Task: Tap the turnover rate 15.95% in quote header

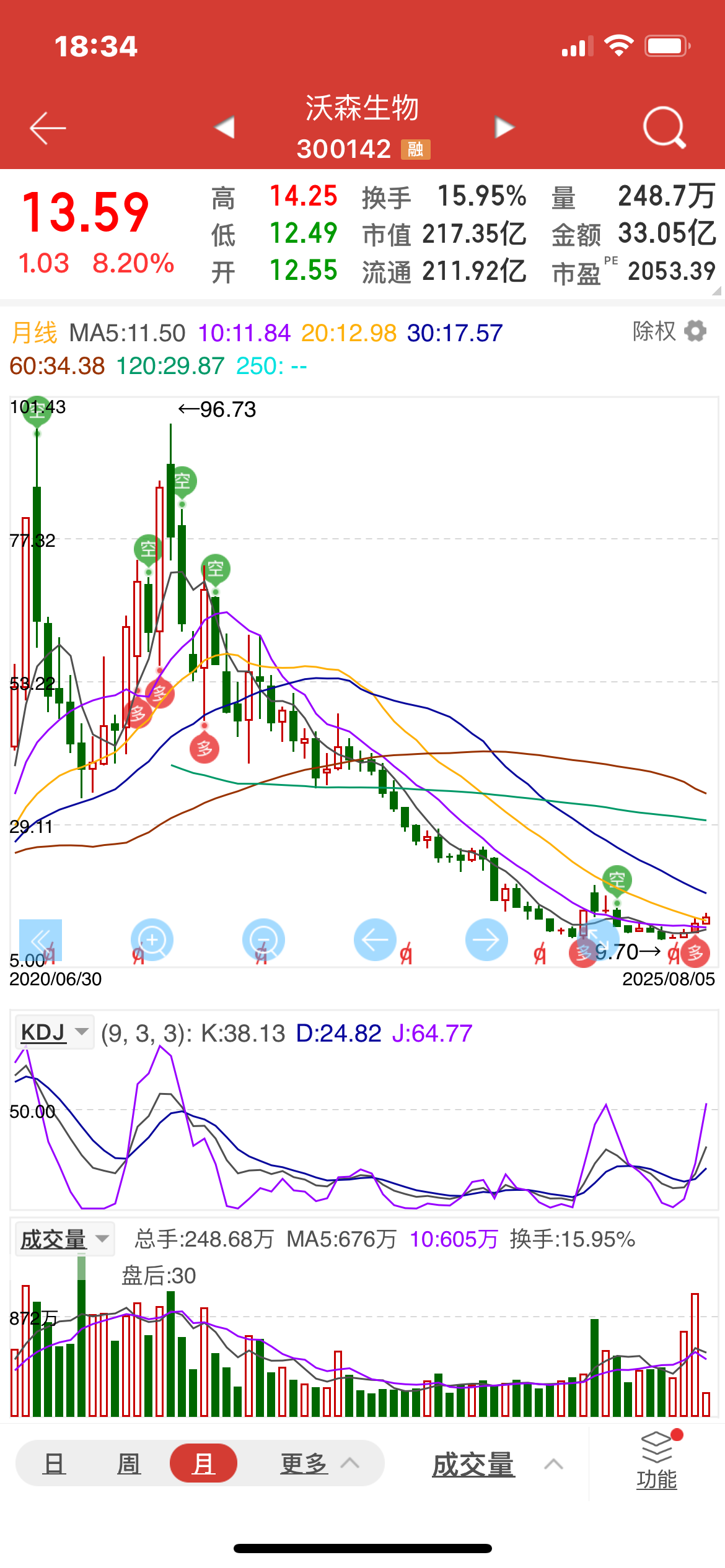Action: pos(482,196)
